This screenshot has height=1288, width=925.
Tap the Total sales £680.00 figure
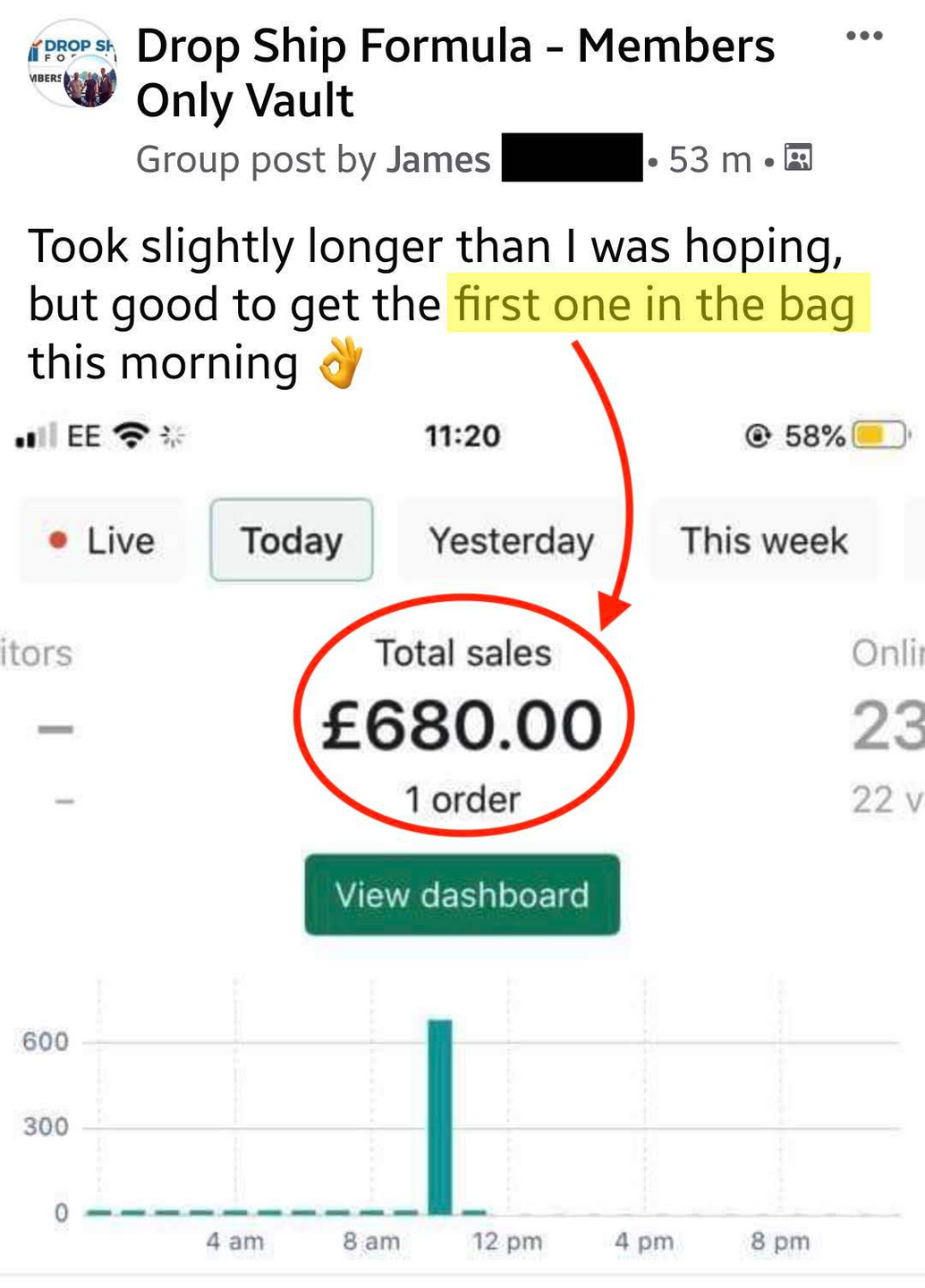point(462,724)
